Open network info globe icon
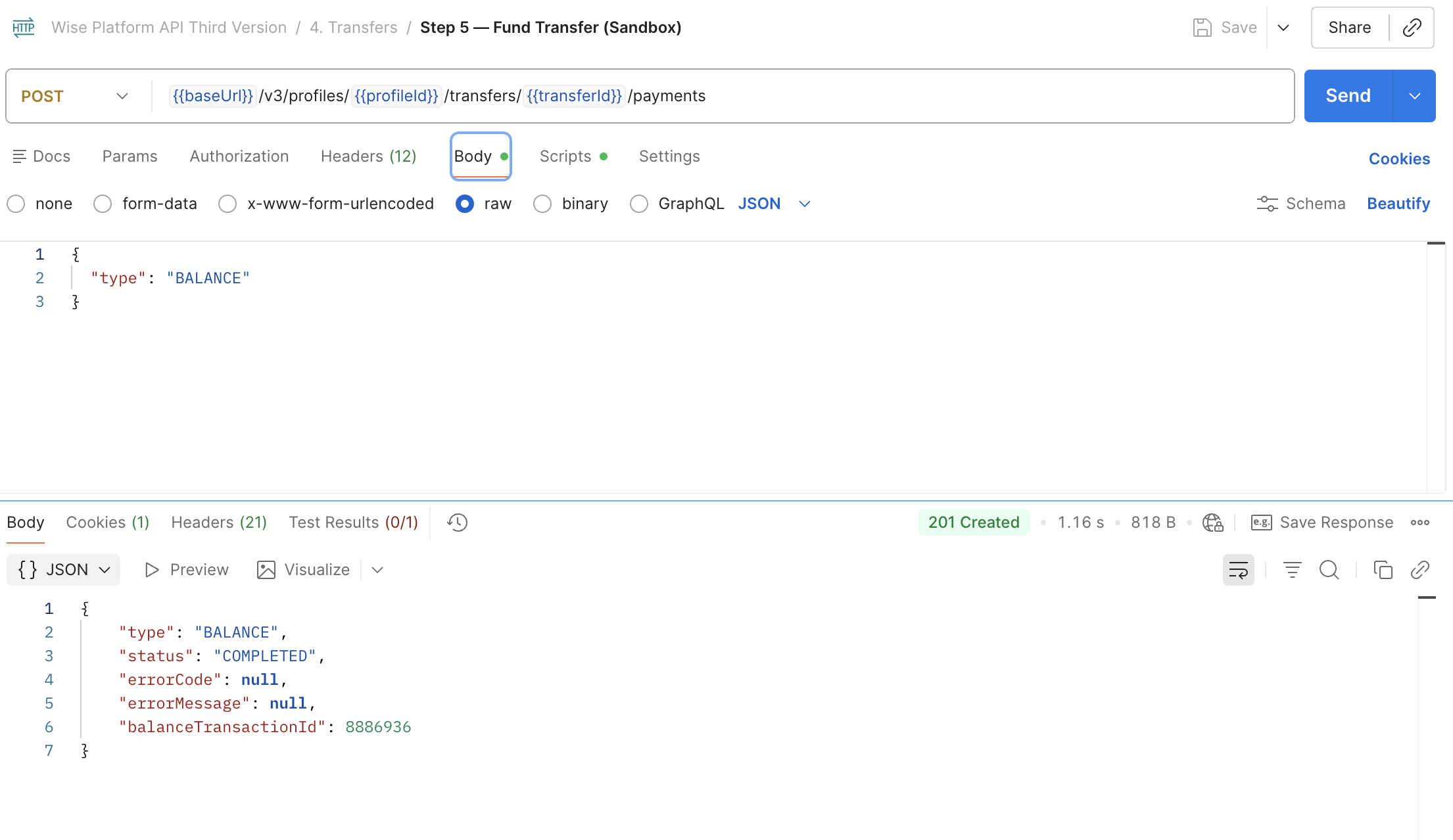 click(1212, 523)
